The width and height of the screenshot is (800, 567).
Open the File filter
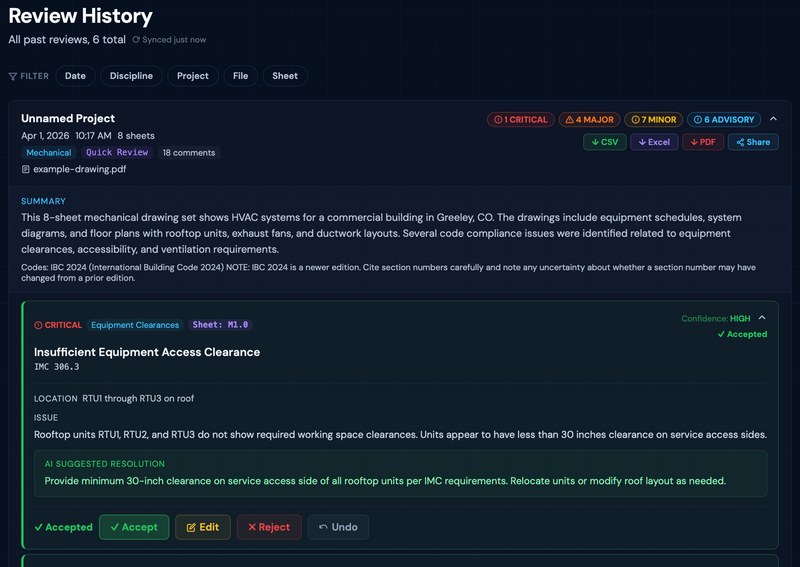click(240, 76)
